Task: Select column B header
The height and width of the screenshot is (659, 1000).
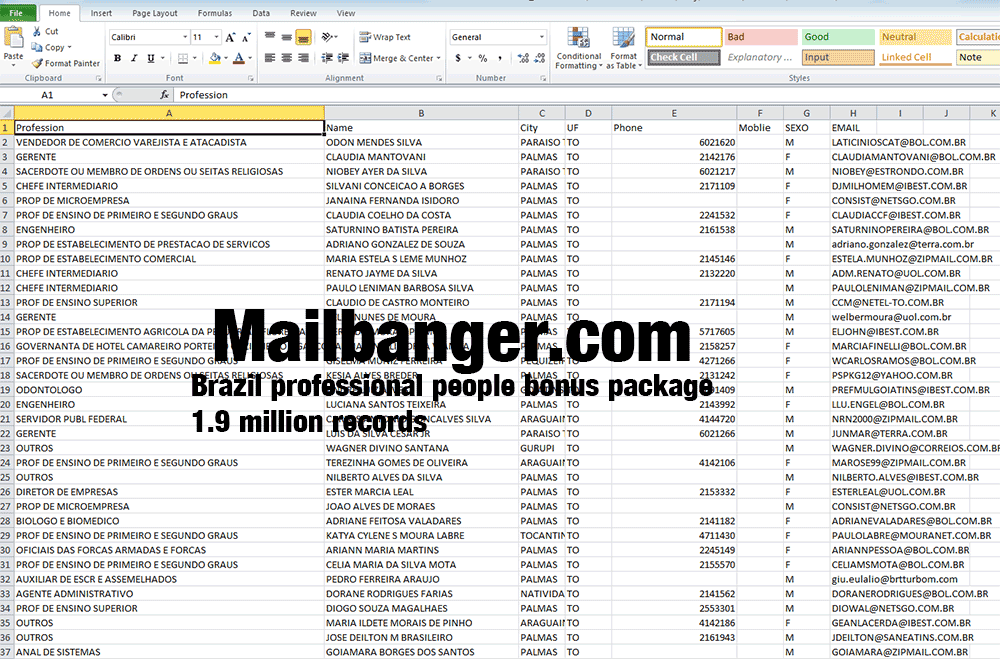Action: click(421, 113)
